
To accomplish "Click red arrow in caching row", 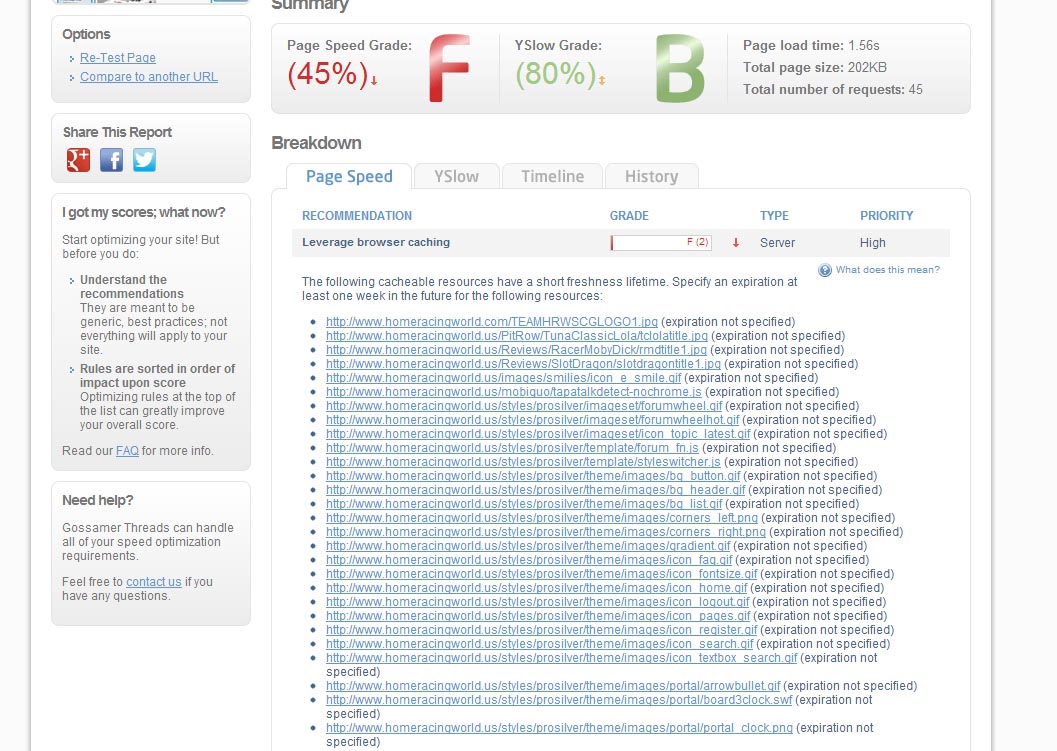I will coord(736,243).
